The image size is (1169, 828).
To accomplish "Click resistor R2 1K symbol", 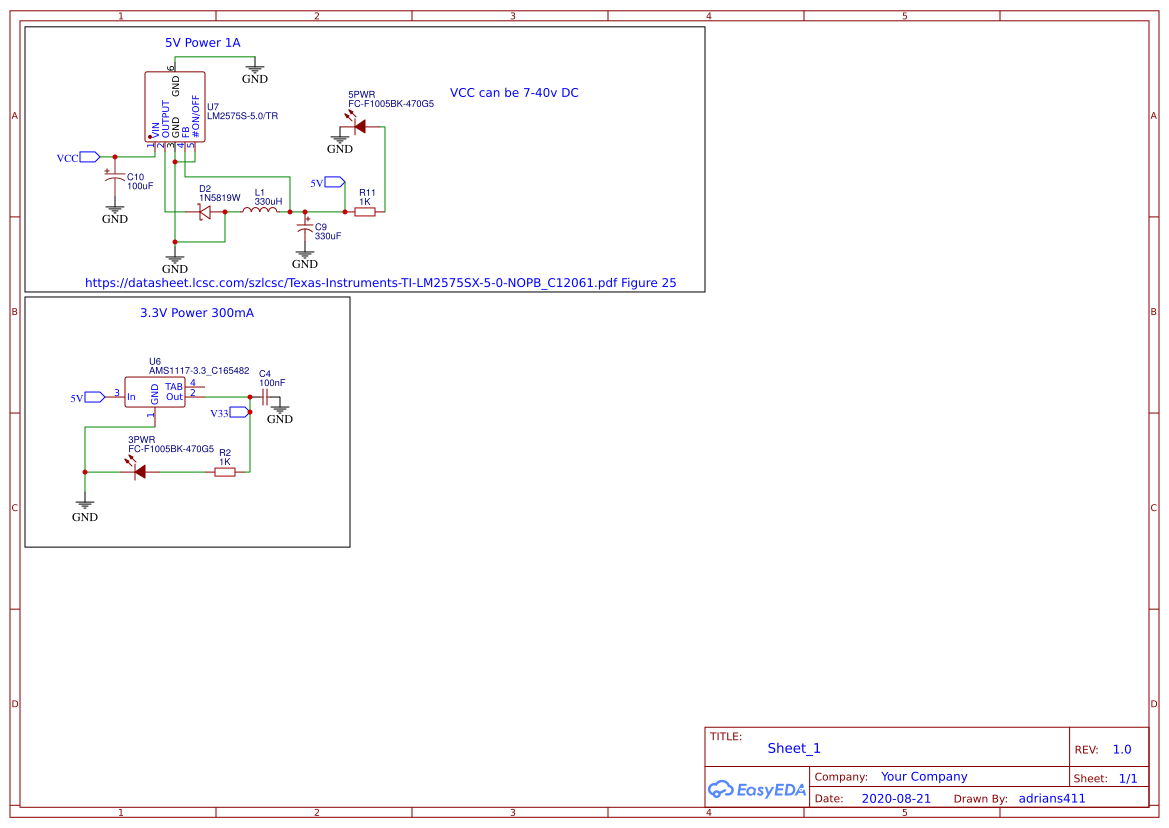I will (x=225, y=470).
